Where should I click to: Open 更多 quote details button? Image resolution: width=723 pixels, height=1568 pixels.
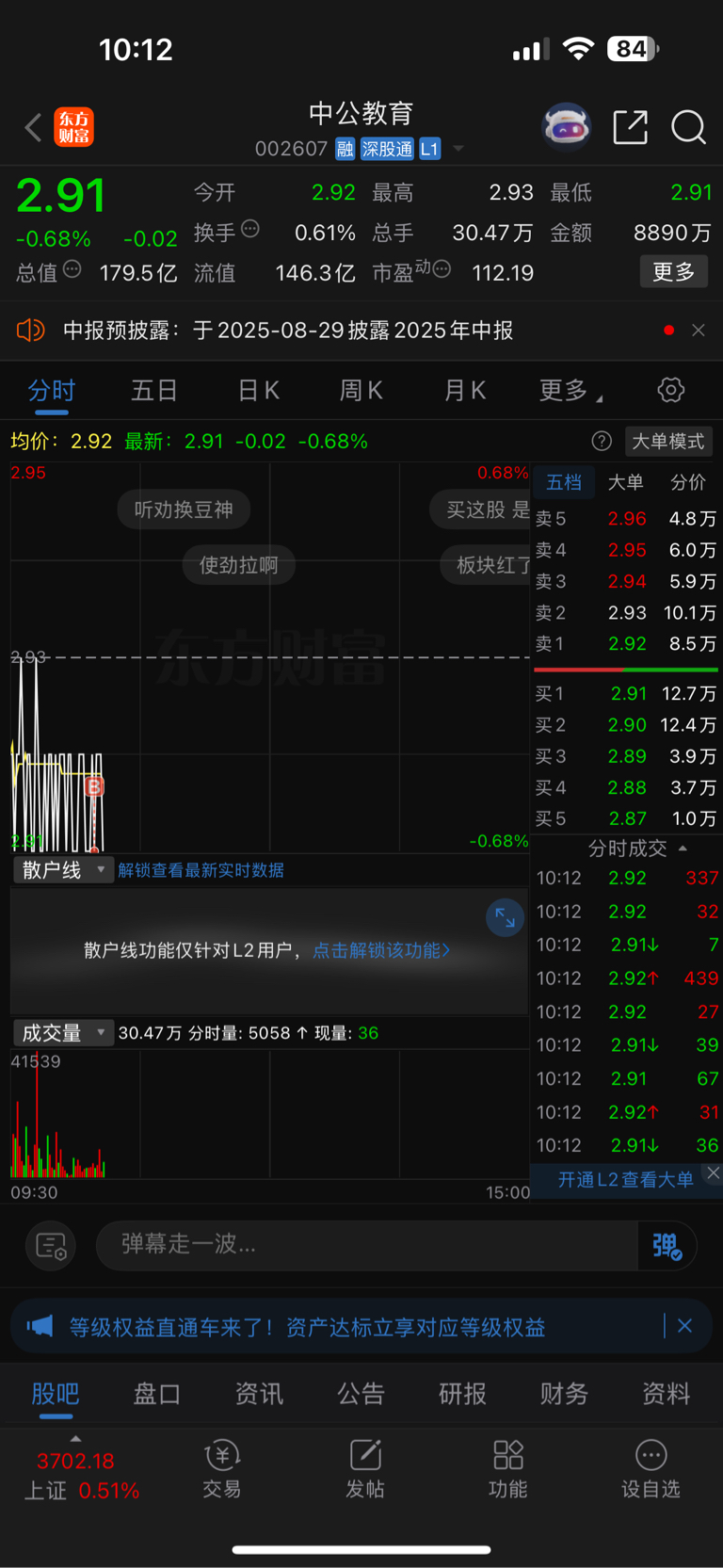click(674, 272)
